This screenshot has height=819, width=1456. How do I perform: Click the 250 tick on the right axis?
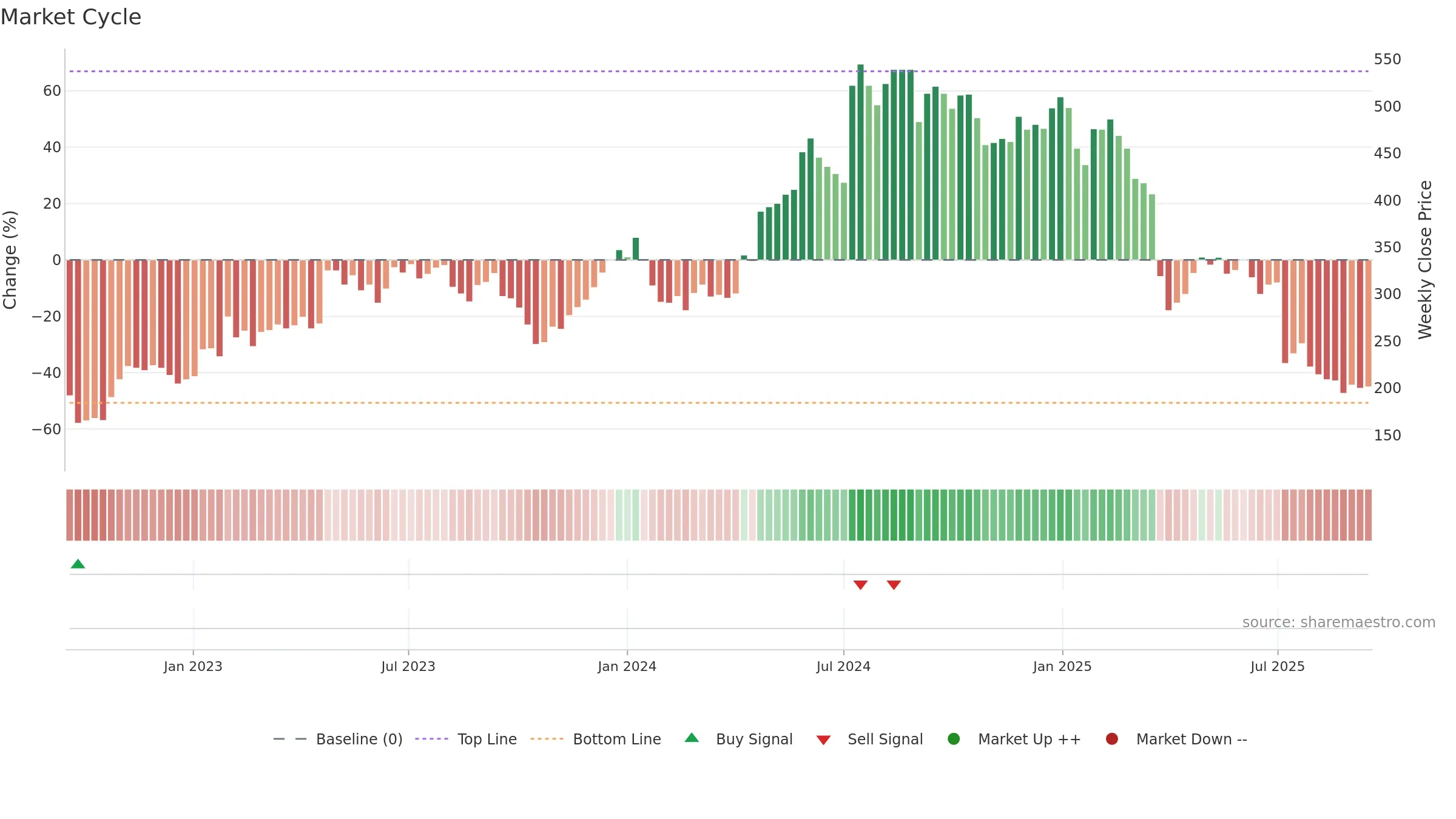[x=1387, y=342]
